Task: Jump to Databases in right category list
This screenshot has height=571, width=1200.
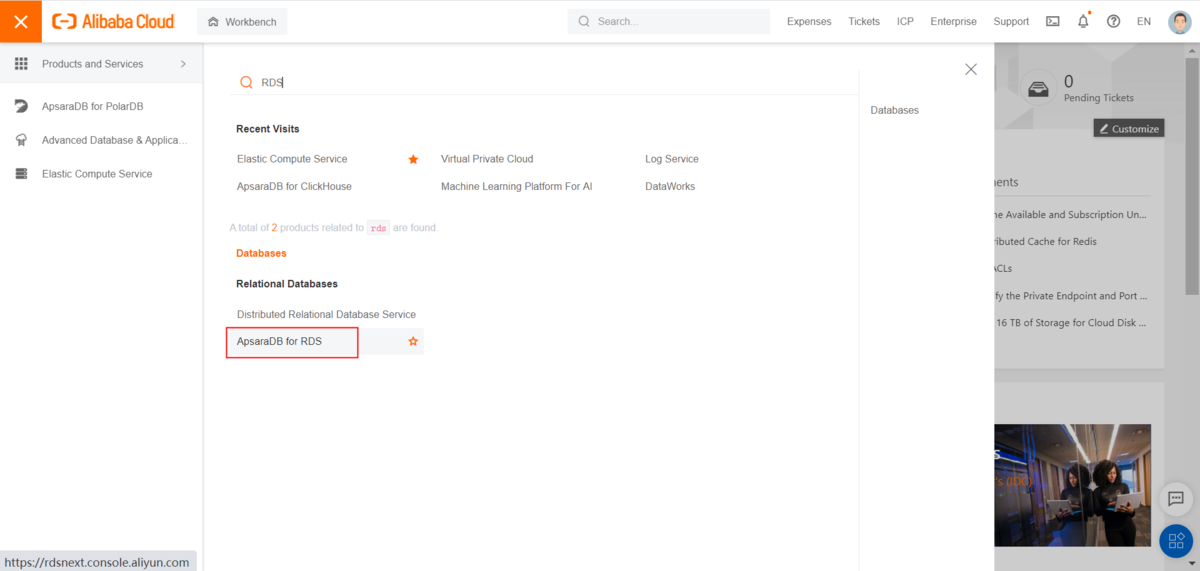Action: tap(895, 110)
